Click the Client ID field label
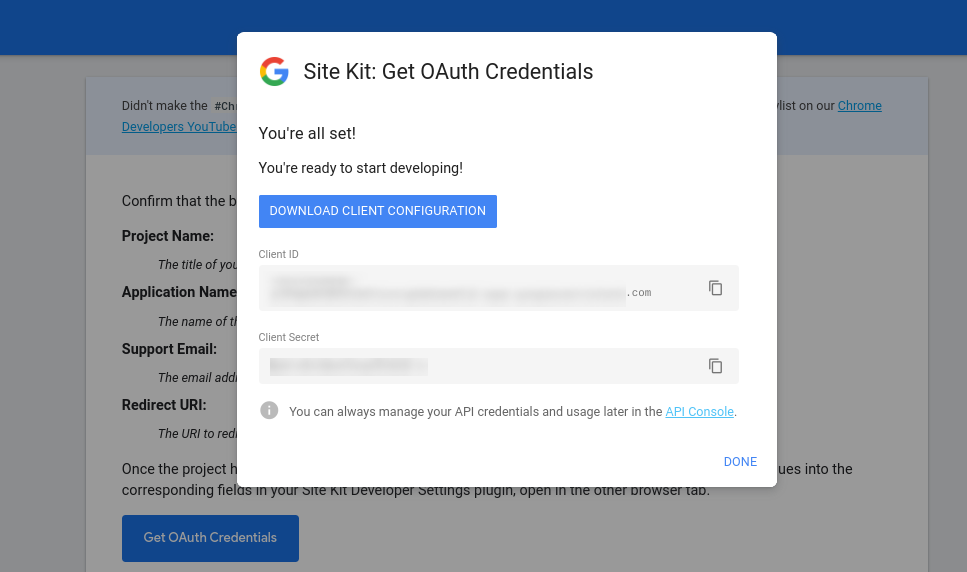This screenshot has width=967, height=572. pos(278,255)
